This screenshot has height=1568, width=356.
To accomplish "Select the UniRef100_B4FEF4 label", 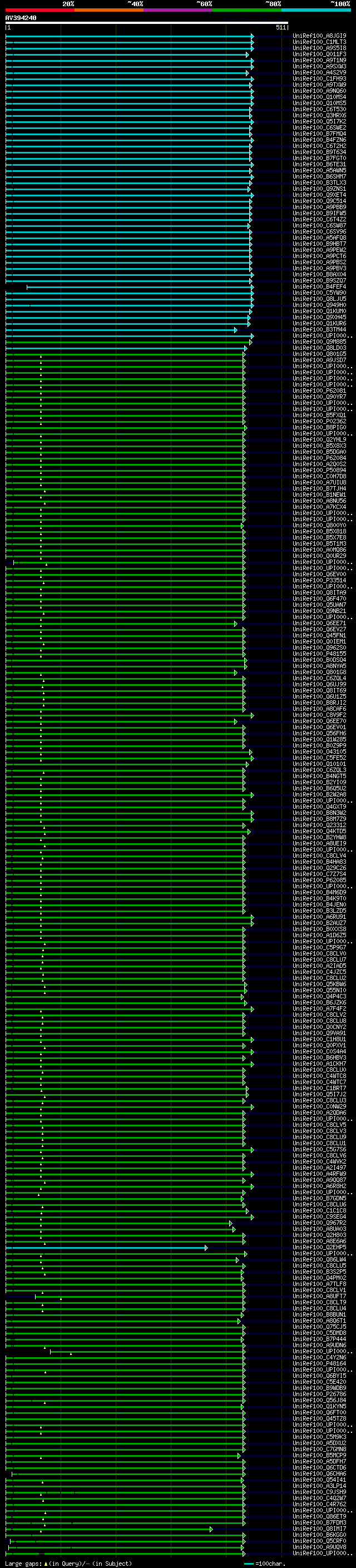I will (319, 286).
